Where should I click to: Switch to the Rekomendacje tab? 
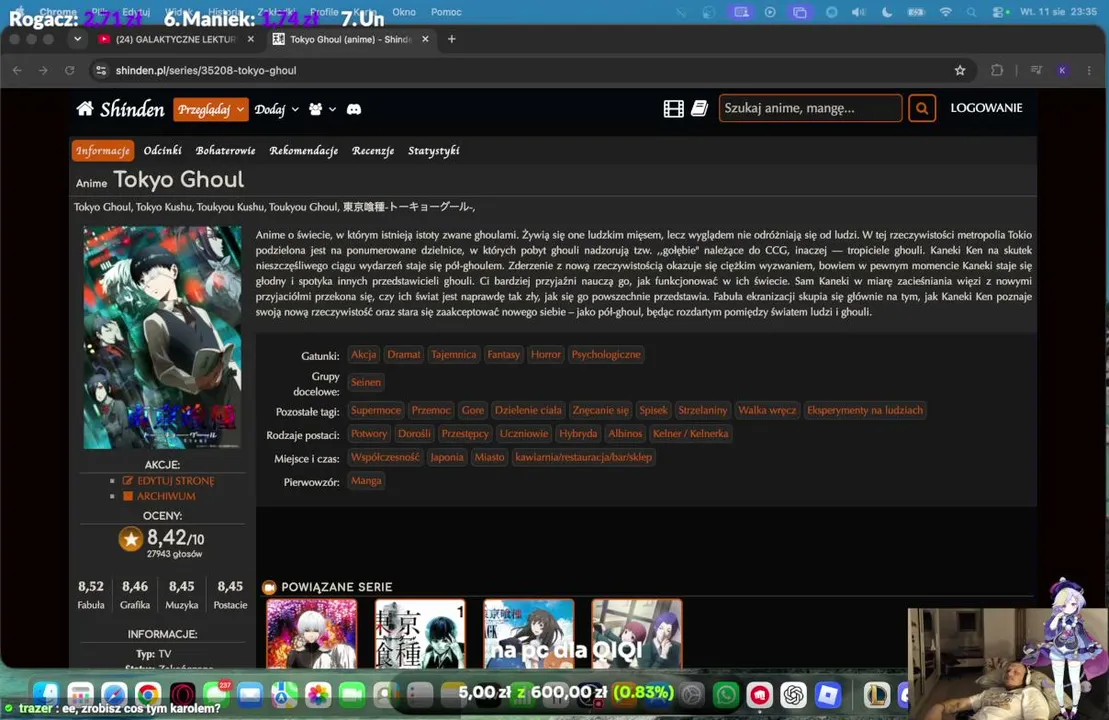(x=303, y=151)
